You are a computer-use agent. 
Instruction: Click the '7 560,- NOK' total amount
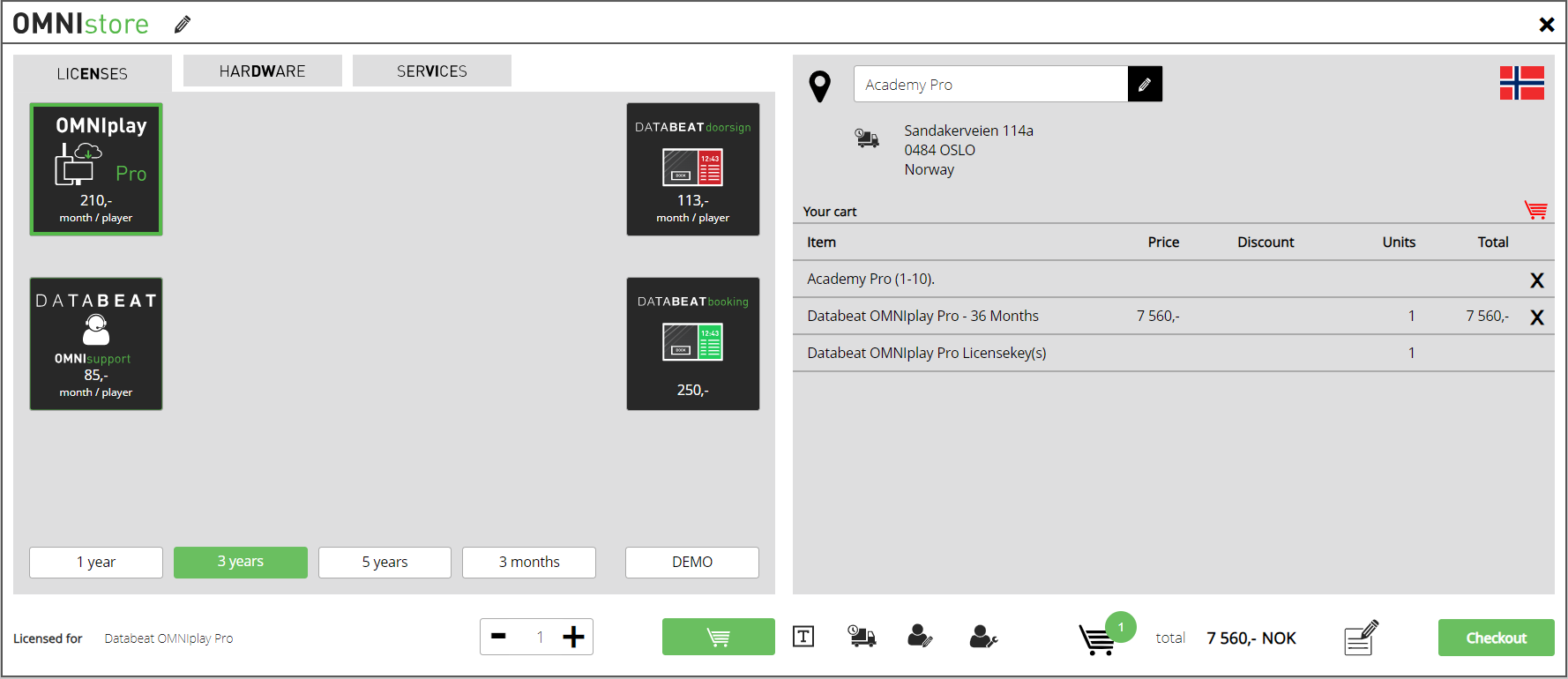1251,638
